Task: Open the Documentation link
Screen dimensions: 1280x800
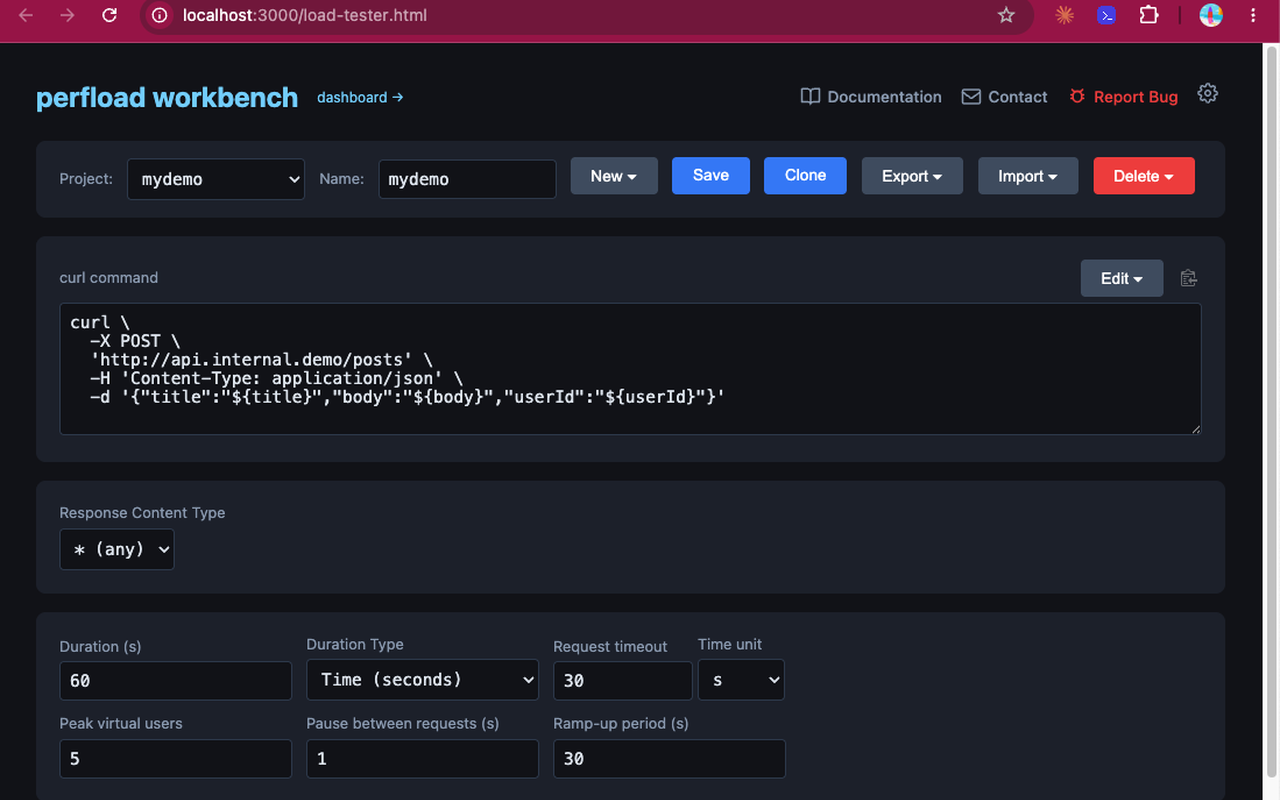Action: click(x=871, y=97)
